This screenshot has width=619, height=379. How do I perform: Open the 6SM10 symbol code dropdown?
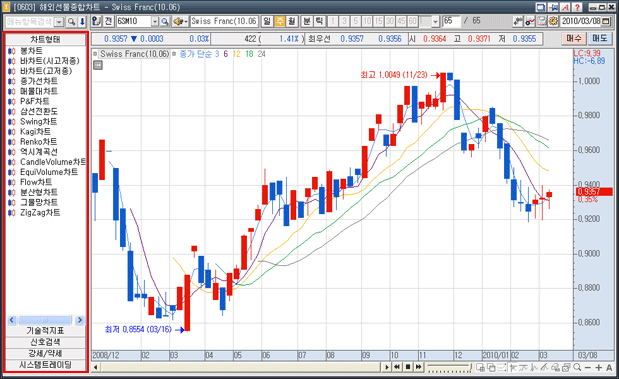click(155, 22)
